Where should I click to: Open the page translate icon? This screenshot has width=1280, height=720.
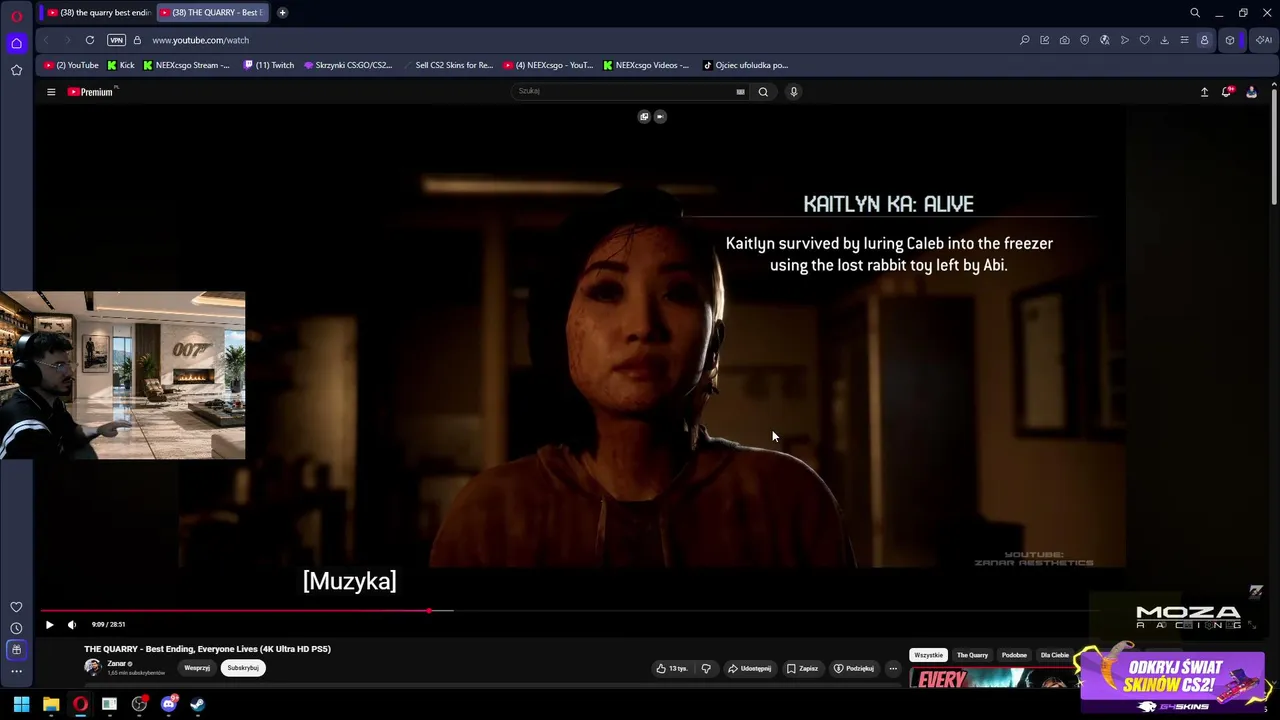[x=1105, y=40]
